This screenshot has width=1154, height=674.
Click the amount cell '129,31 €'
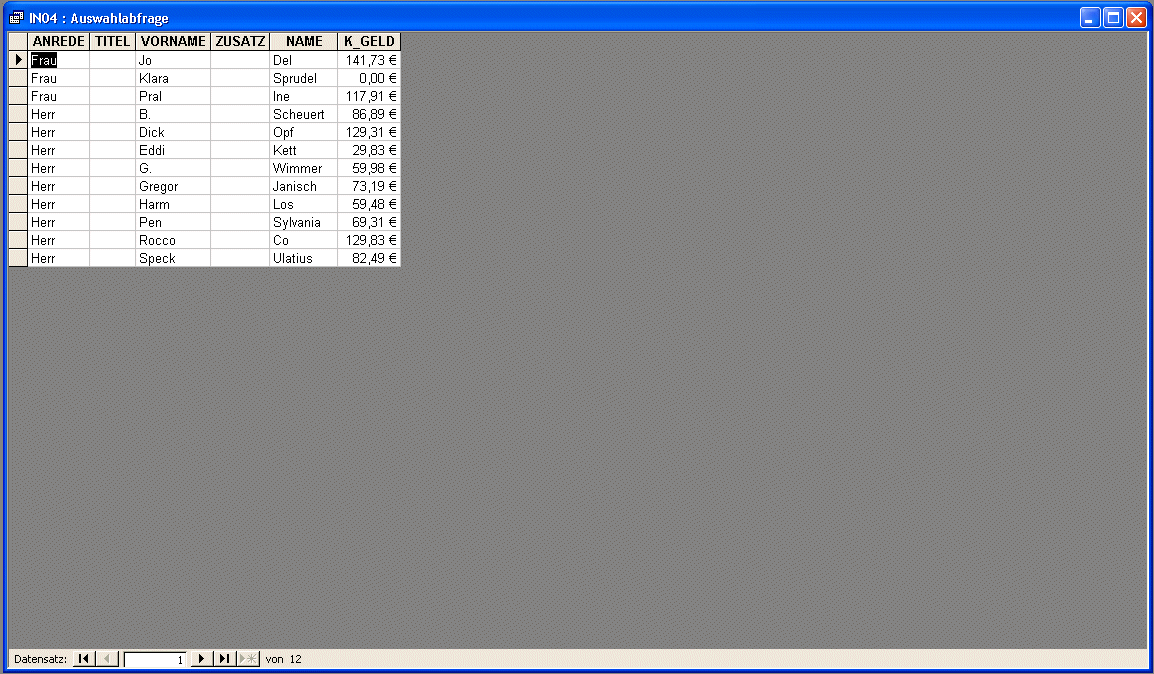click(369, 132)
